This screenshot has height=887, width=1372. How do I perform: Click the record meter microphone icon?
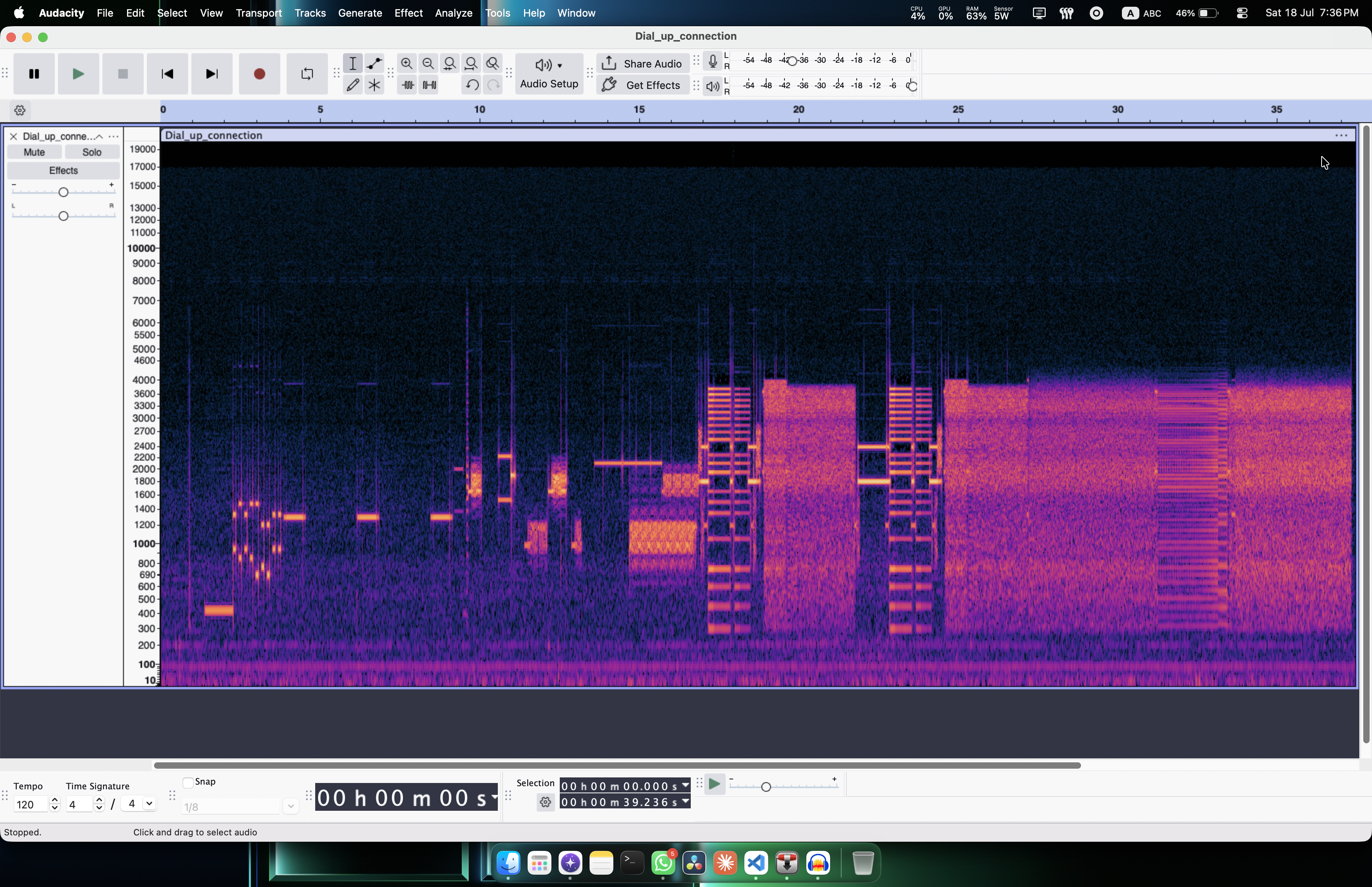tap(713, 61)
